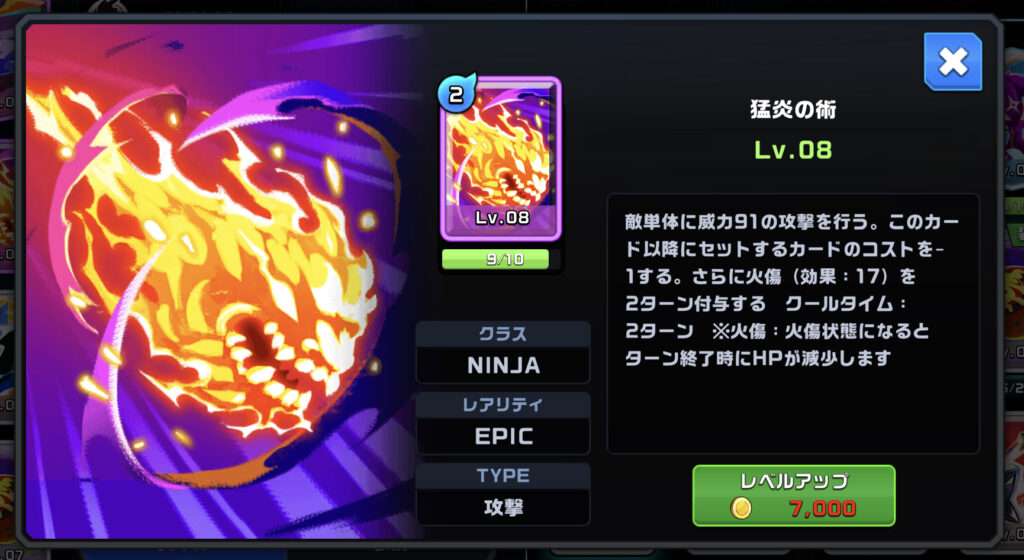Image resolution: width=1024 pixels, height=560 pixels.
Task: Tap the 7,000 coin cost amount
Action: pos(822,508)
